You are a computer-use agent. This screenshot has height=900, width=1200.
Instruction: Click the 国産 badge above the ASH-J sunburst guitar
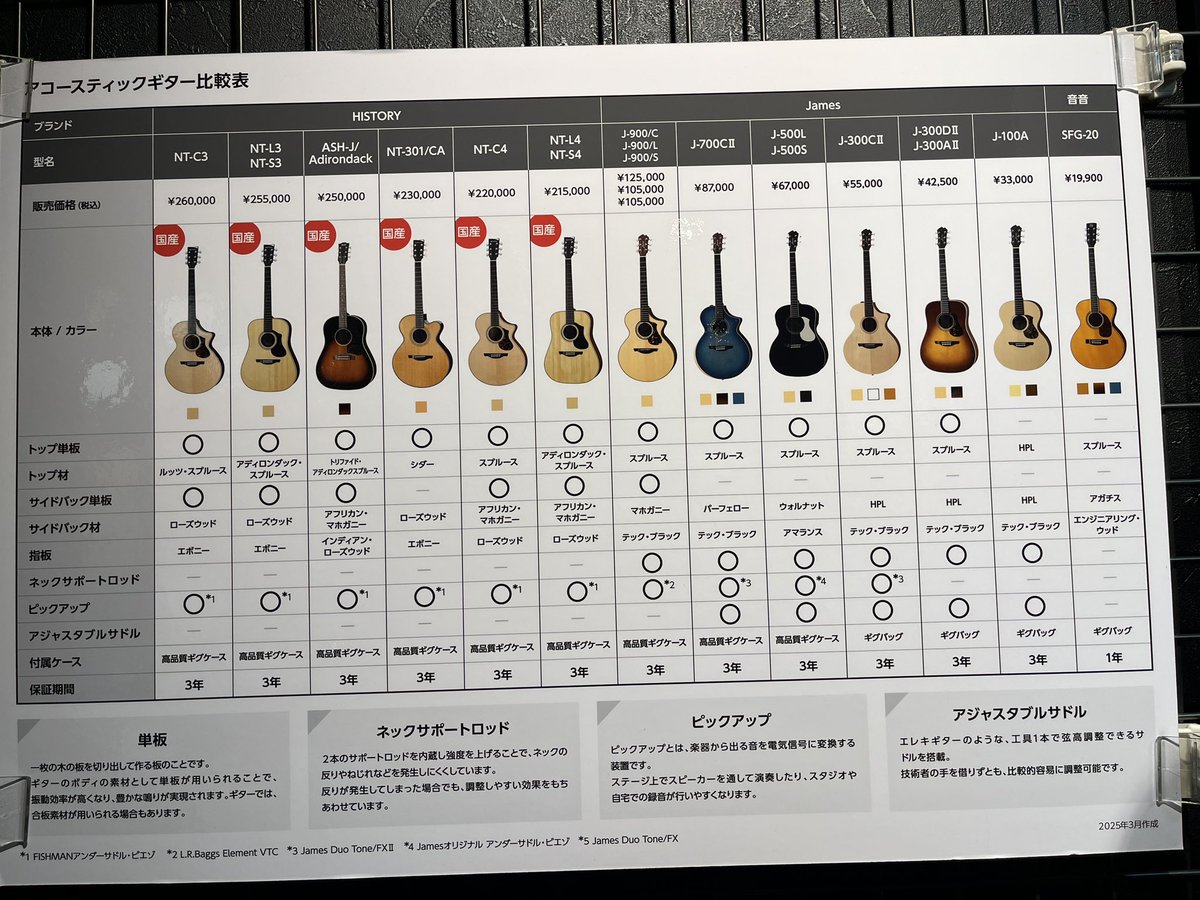click(x=320, y=237)
